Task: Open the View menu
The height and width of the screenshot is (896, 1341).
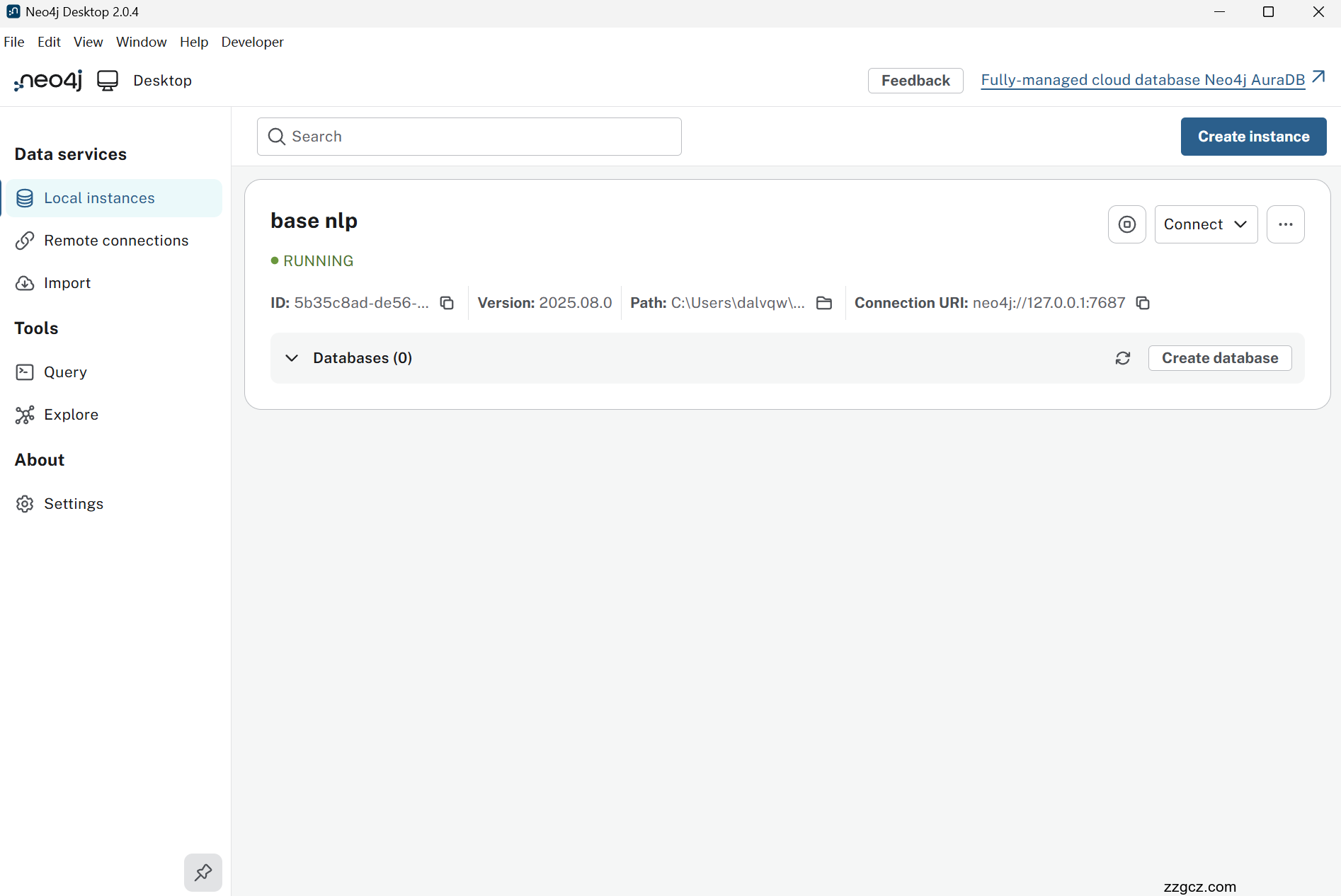Action: [88, 42]
